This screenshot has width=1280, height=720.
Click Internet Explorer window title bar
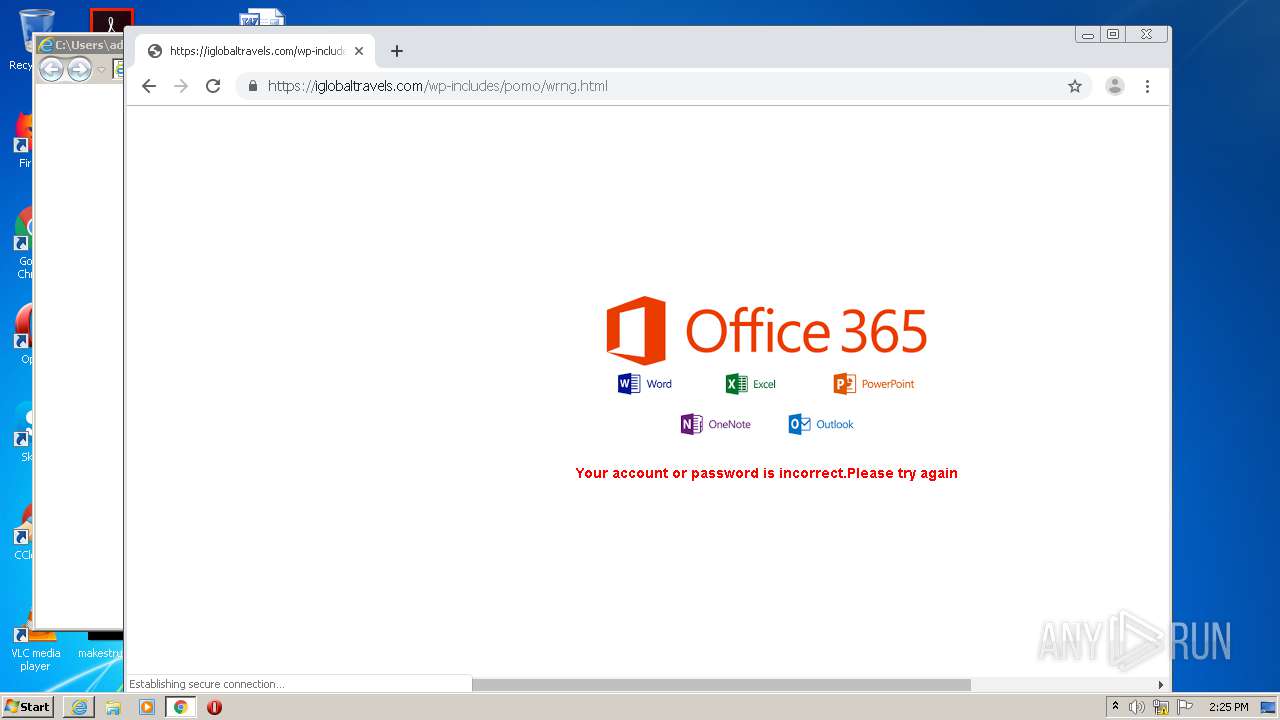[79, 45]
